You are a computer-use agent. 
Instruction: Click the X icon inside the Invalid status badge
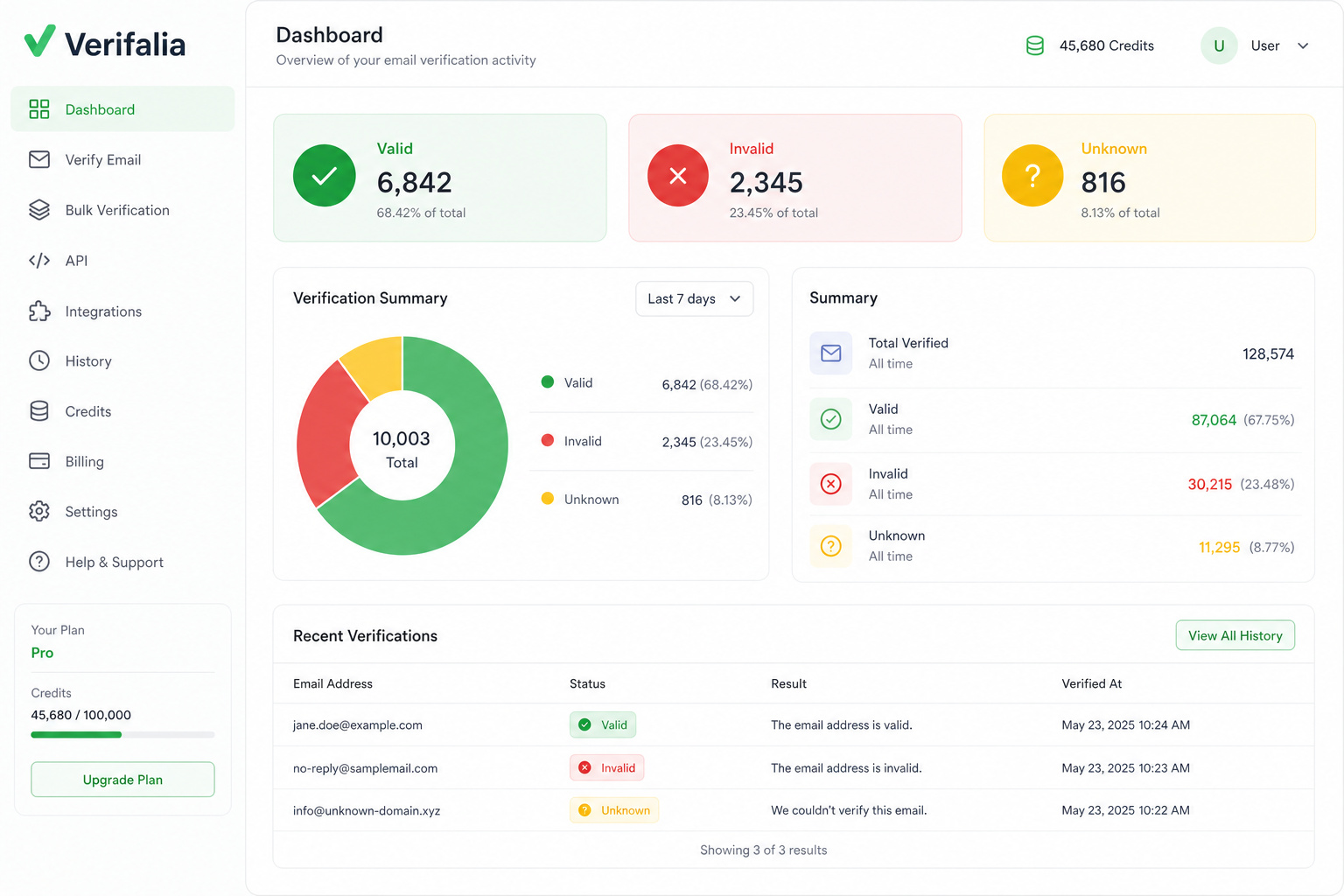(x=584, y=767)
